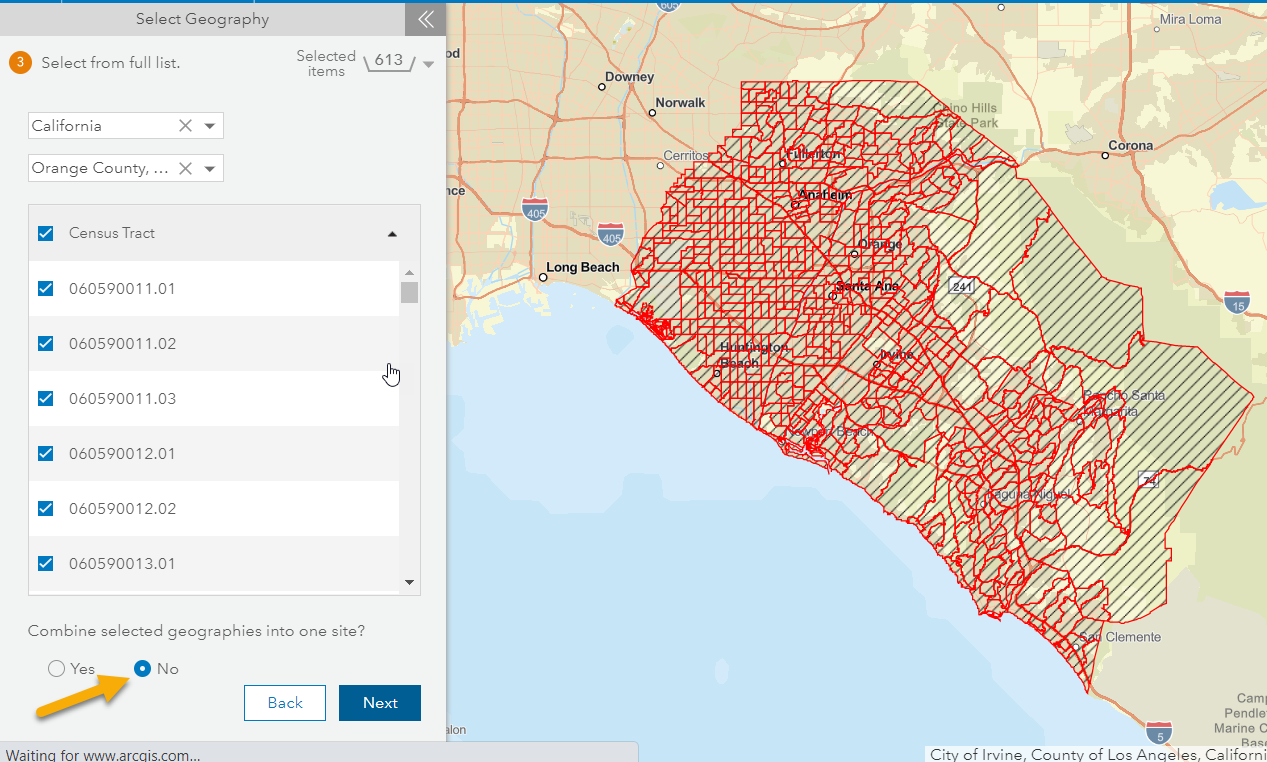Click the Next button
Image resolution: width=1267 pixels, height=762 pixels.
(x=379, y=702)
